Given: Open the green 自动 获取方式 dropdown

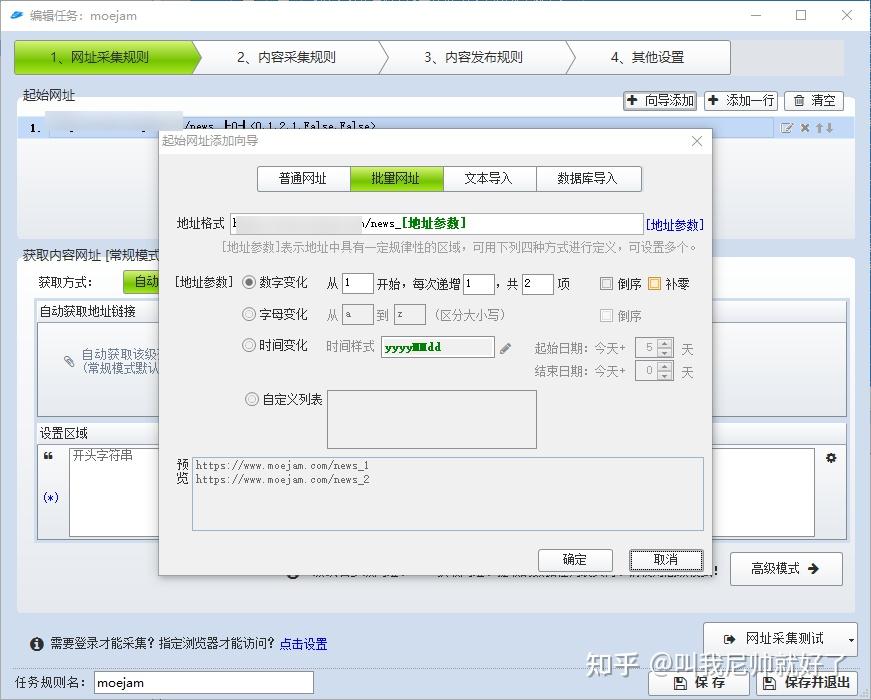Looking at the screenshot, I should click(147, 282).
